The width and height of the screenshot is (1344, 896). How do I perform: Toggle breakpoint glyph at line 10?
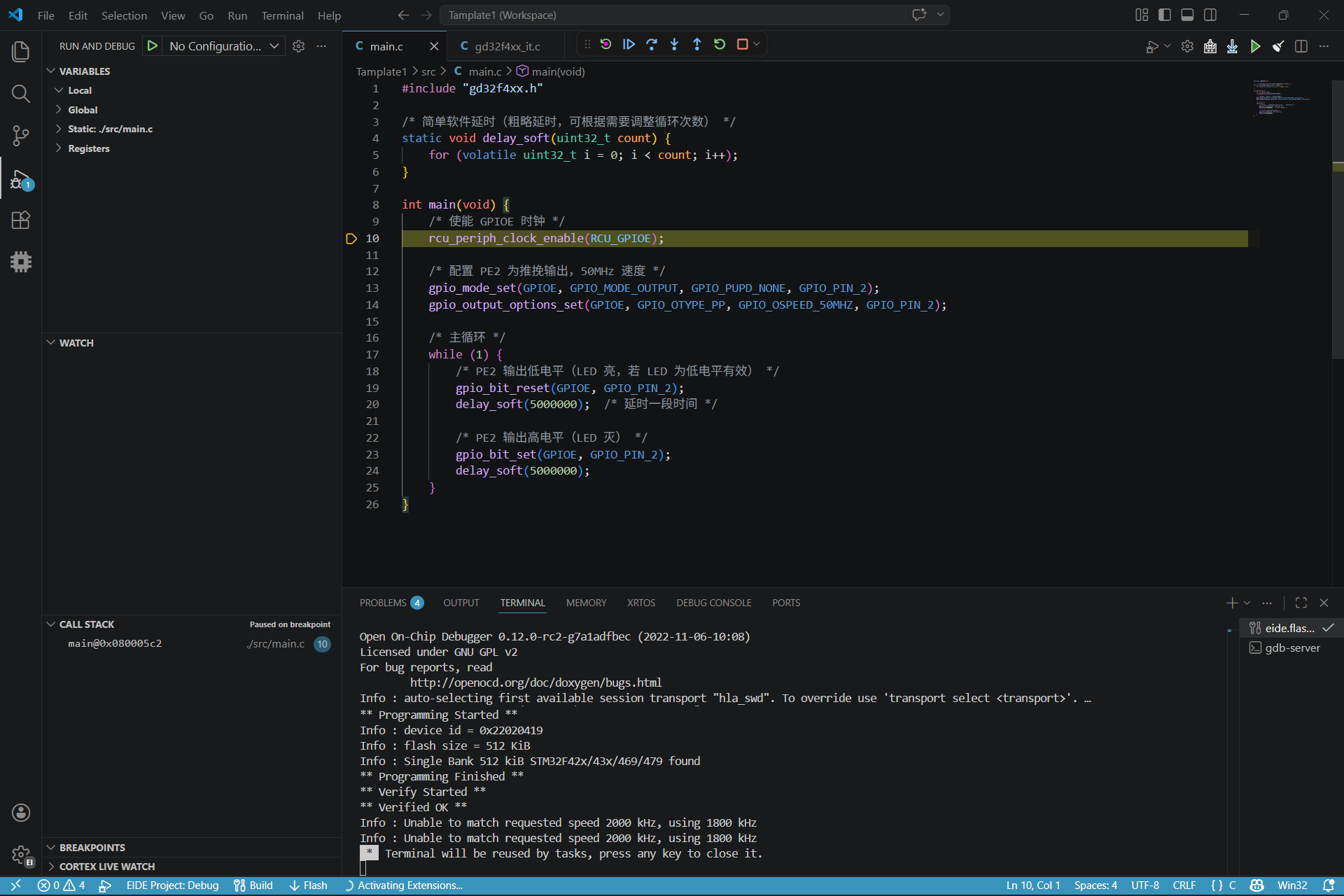coord(351,239)
